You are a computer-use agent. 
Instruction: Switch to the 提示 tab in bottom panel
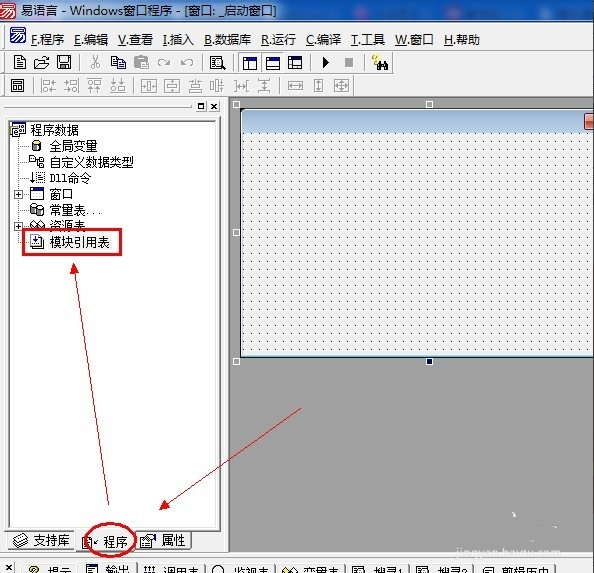coord(50,569)
